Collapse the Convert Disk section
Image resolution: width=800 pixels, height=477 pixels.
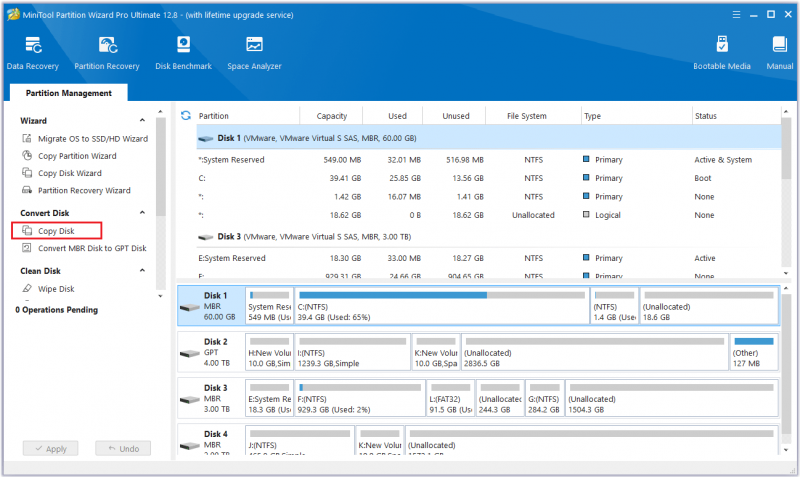[x=142, y=213]
